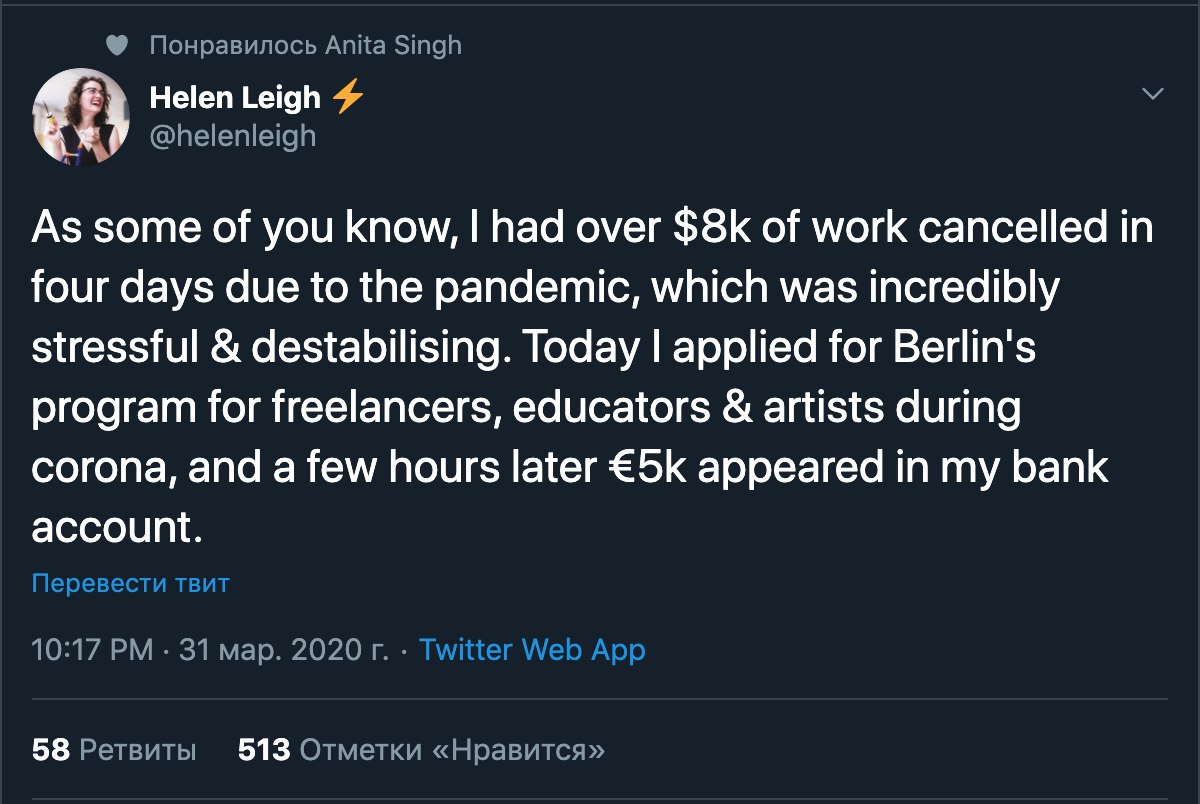This screenshot has height=804, width=1200.
Task: Click the heart icon above the tweet
Action: (x=118, y=45)
